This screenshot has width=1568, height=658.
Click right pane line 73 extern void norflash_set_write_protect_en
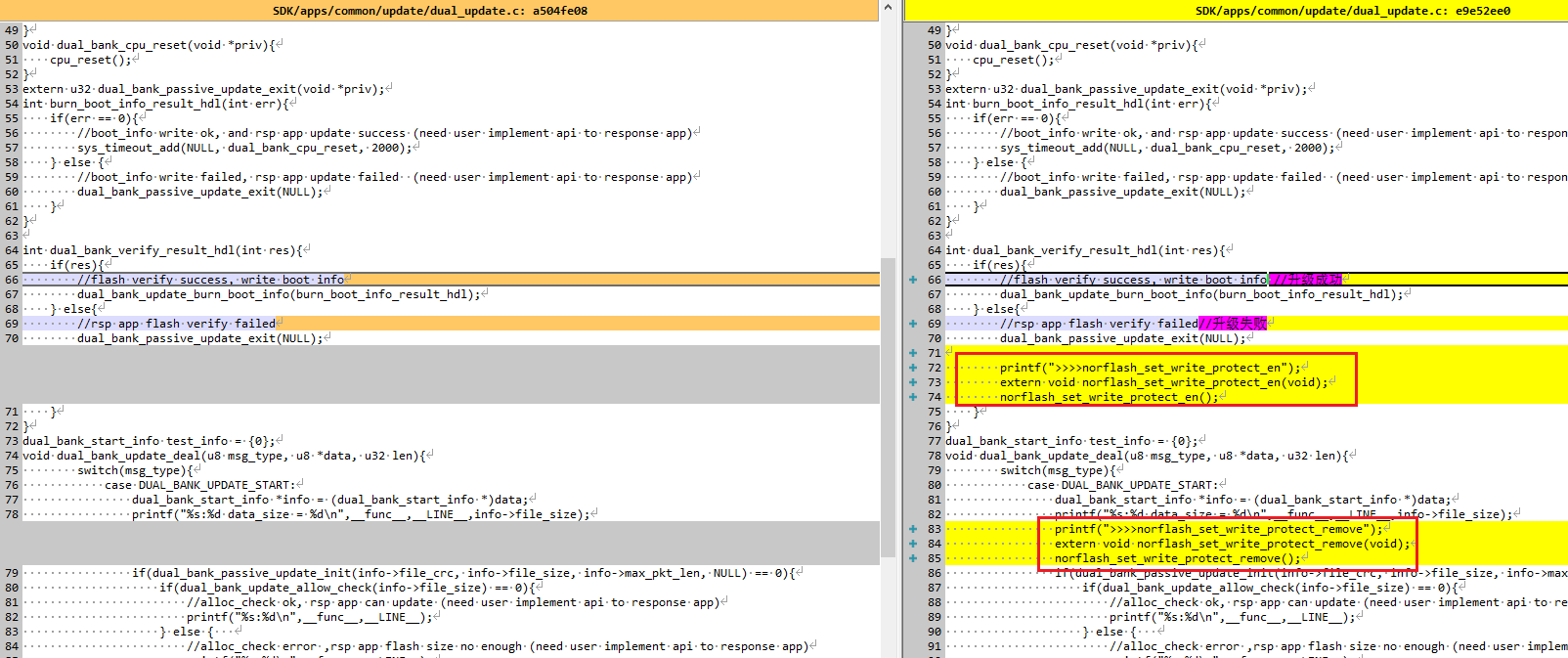[x=1164, y=382]
